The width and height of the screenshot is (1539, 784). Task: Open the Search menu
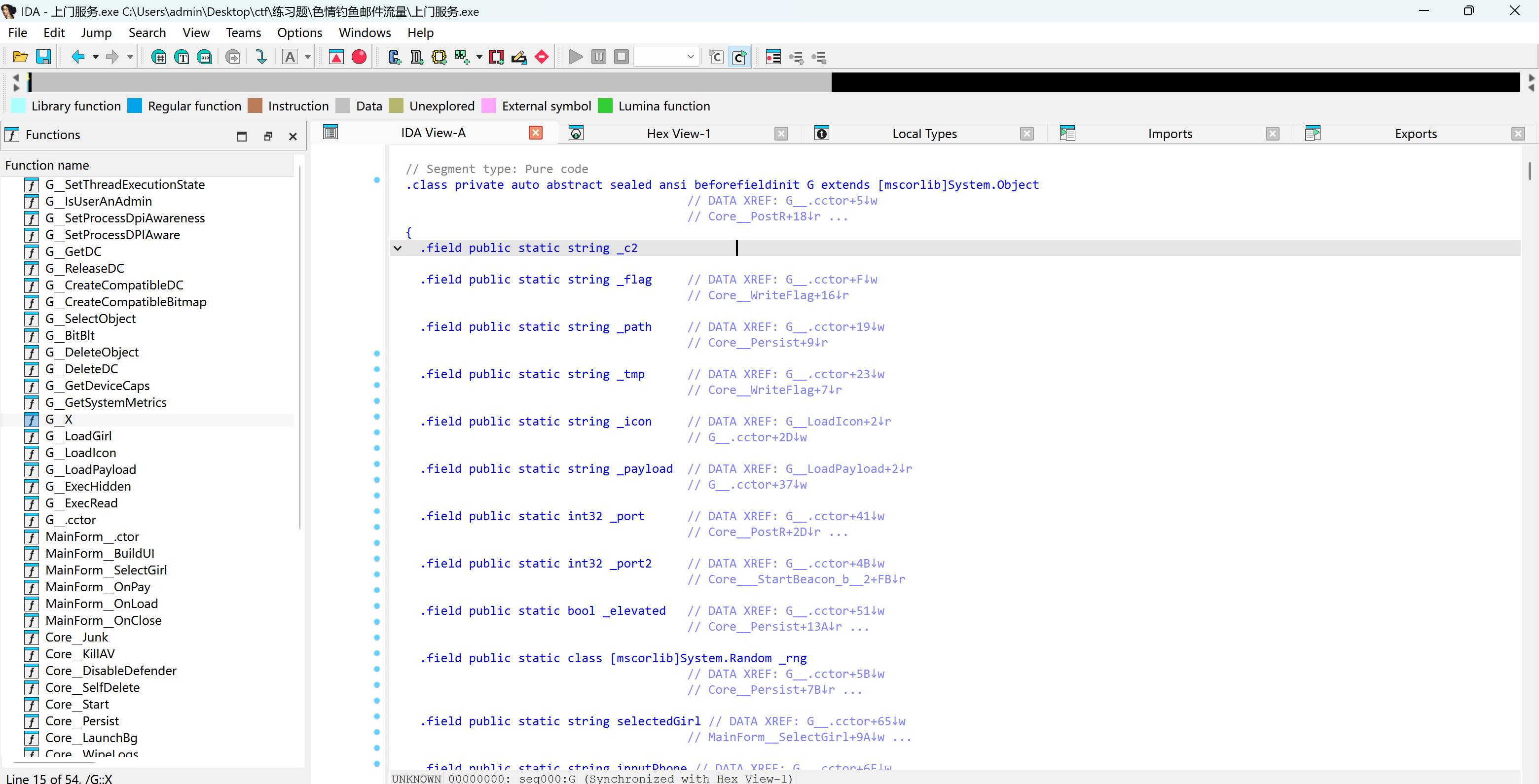coord(147,33)
